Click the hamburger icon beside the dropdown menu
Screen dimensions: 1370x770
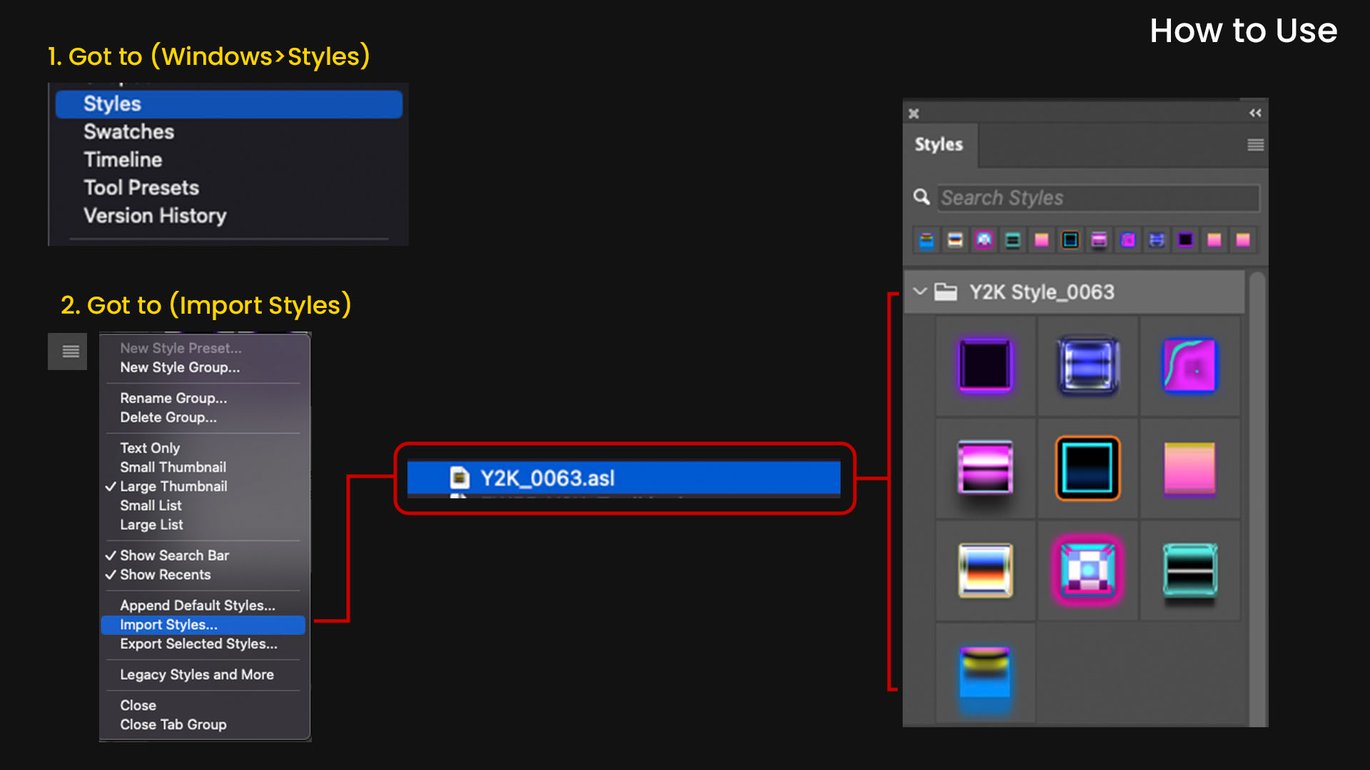pos(70,351)
